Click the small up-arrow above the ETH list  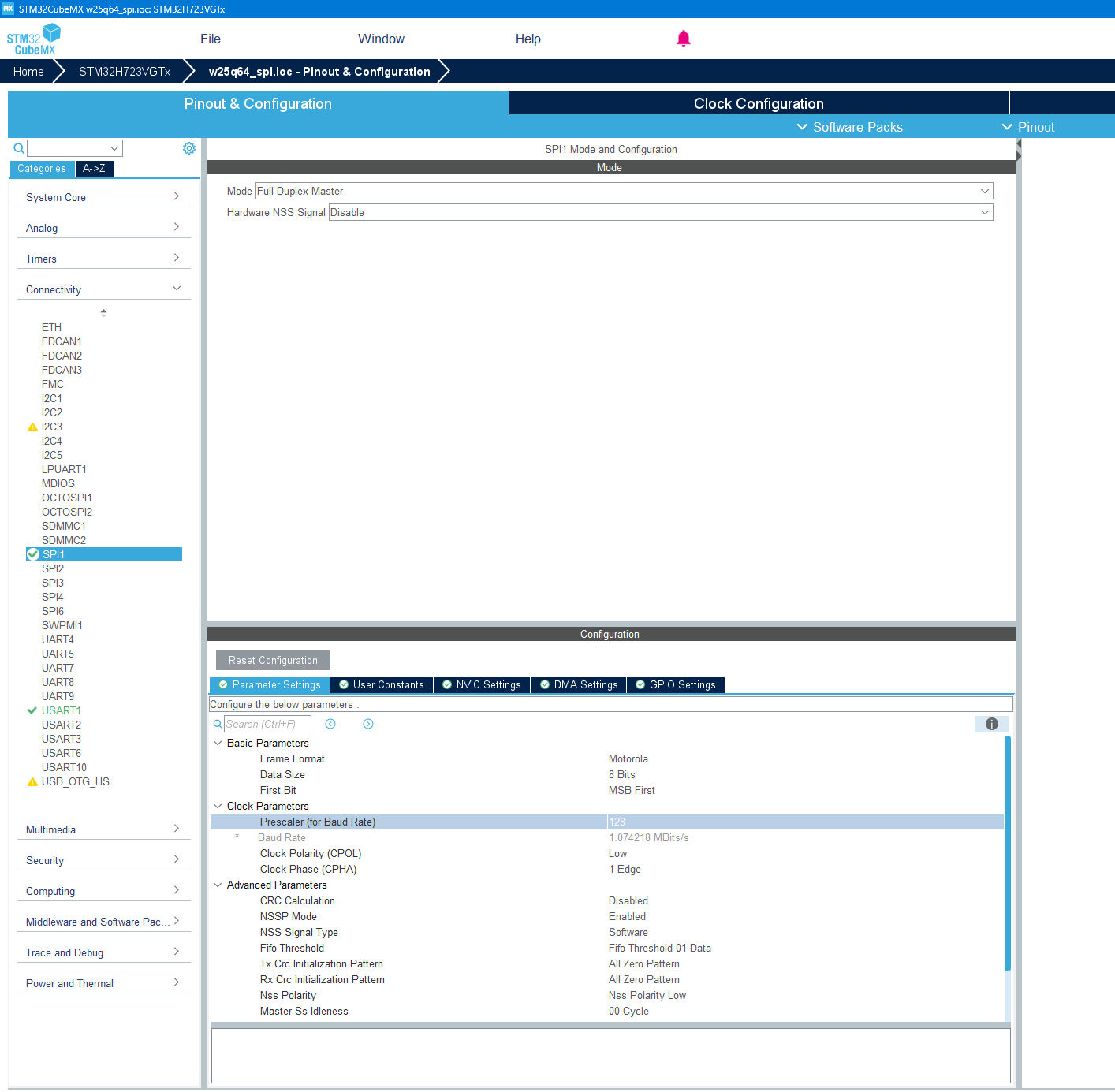(103, 313)
